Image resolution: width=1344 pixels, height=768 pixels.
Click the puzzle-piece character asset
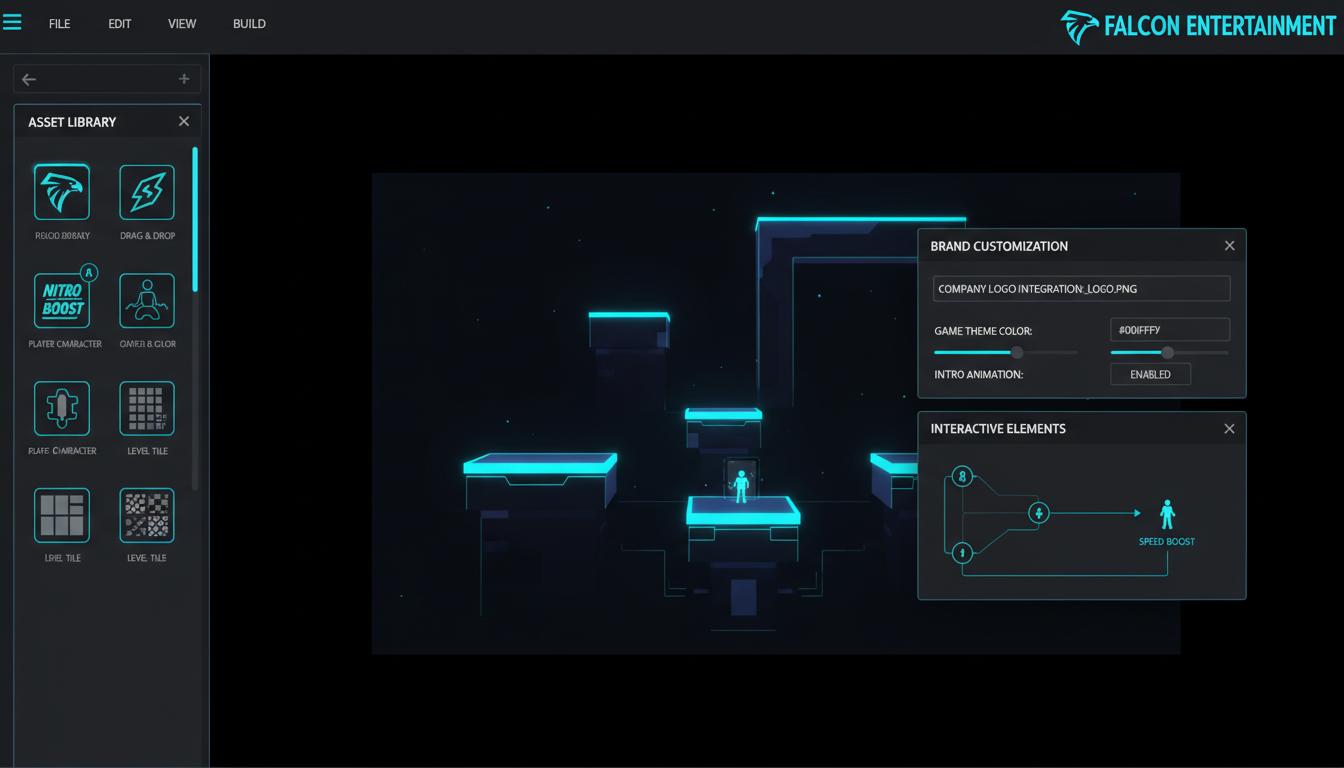61,408
